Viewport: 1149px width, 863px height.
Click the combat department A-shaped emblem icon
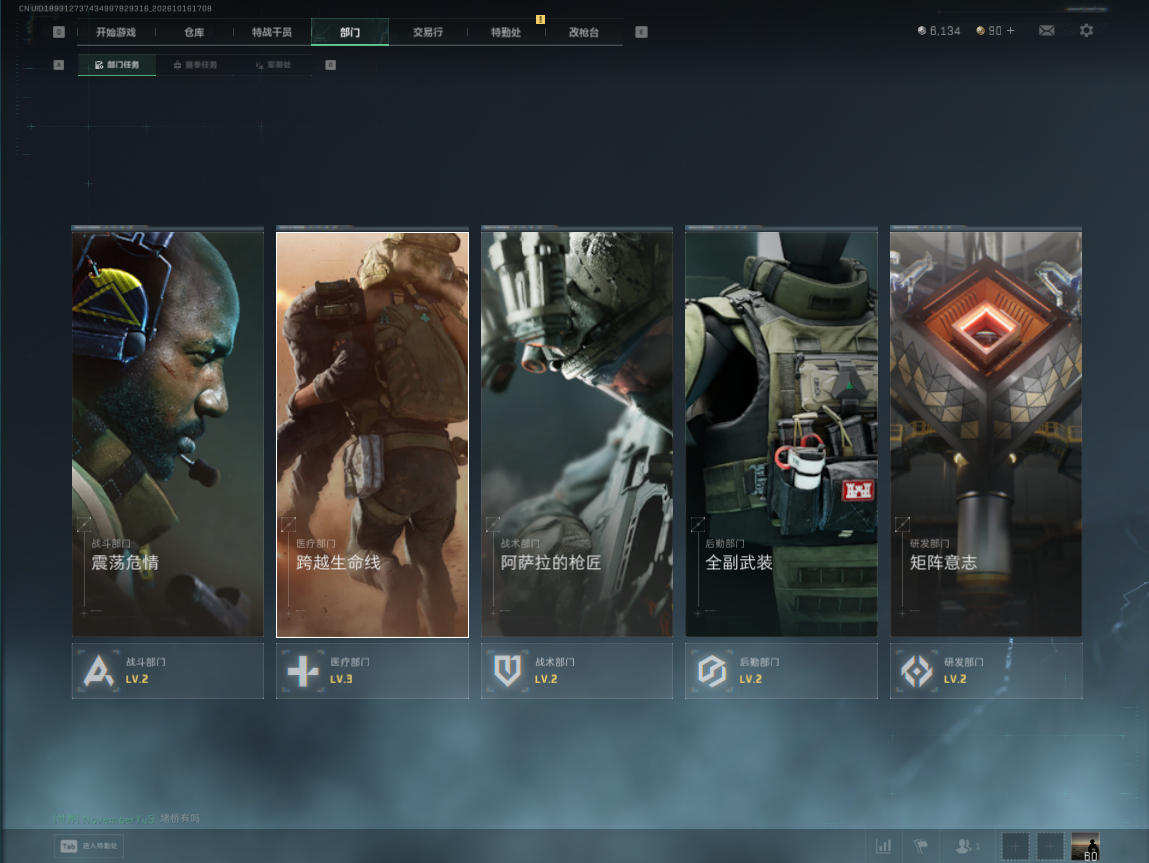[99, 670]
